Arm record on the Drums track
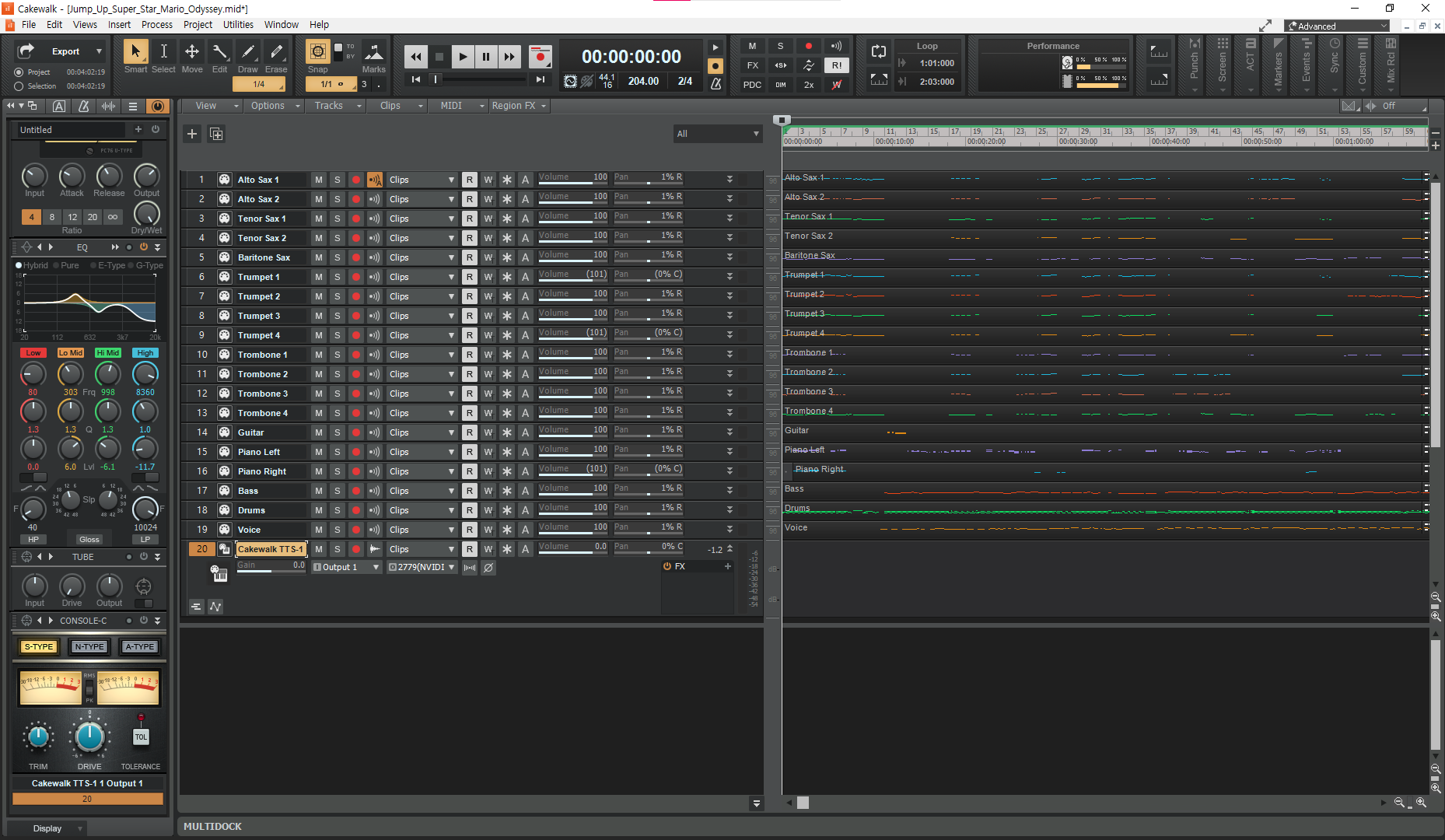Viewport: 1445px width, 840px height. (356, 510)
